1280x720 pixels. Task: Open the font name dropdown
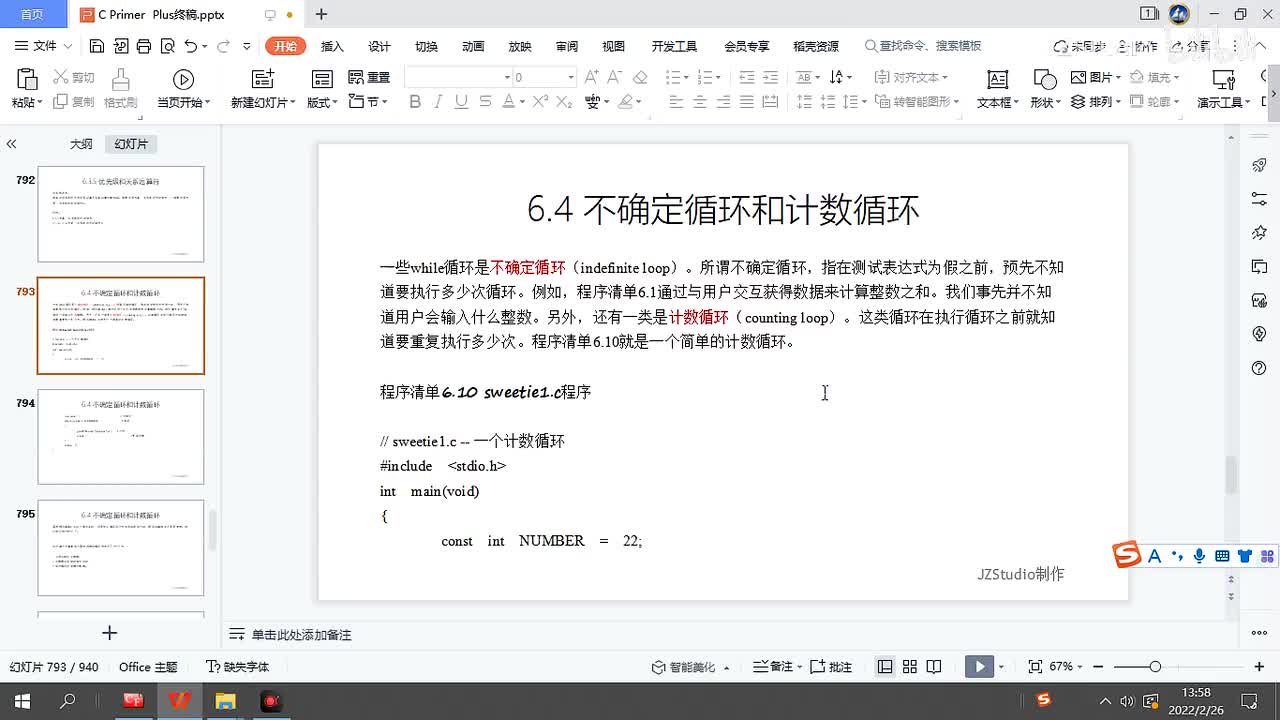pos(507,78)
